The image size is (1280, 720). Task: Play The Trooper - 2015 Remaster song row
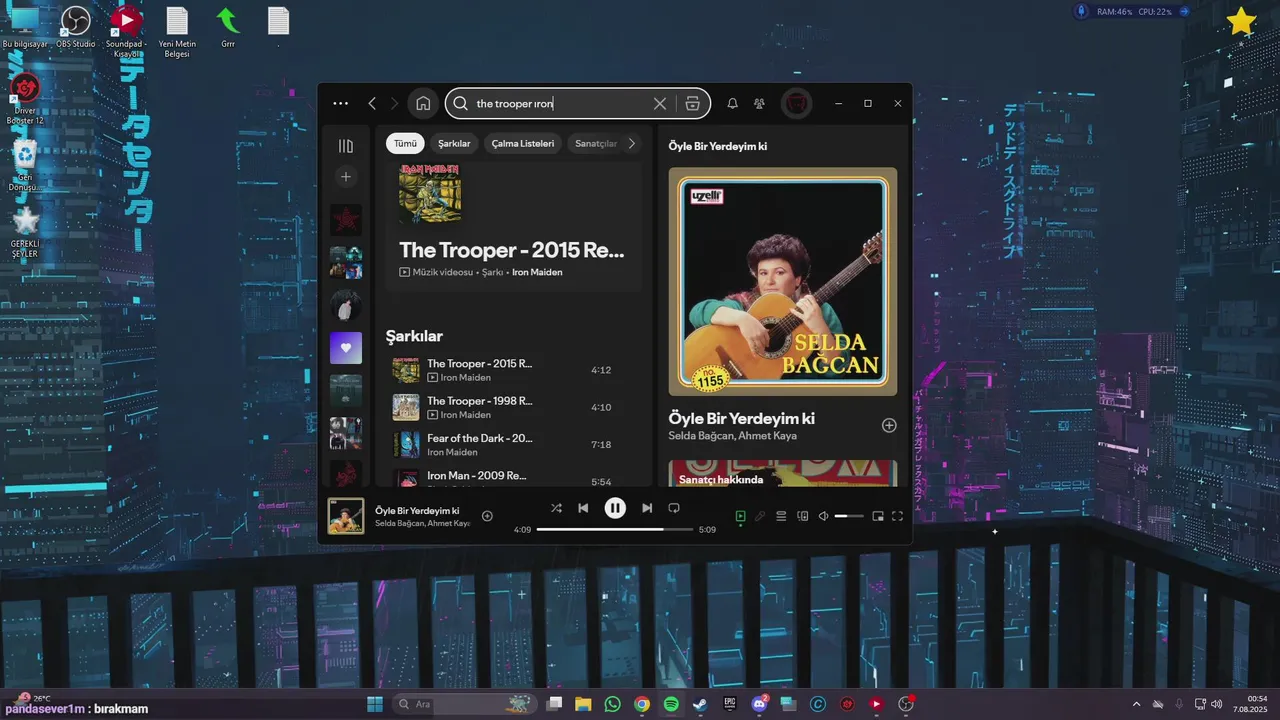(514, 370)
